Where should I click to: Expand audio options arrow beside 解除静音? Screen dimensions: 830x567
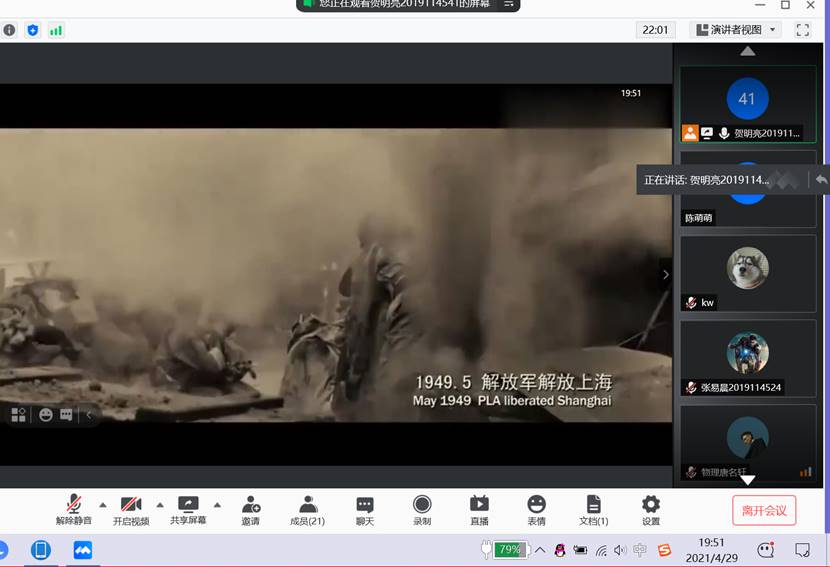pos(102,504)
